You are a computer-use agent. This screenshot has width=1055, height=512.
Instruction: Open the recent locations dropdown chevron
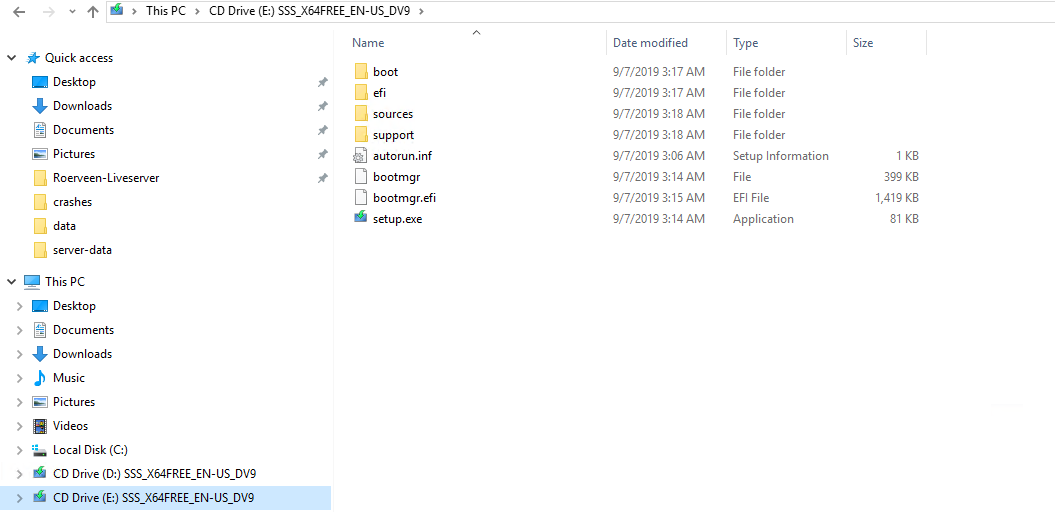(70, 13)
